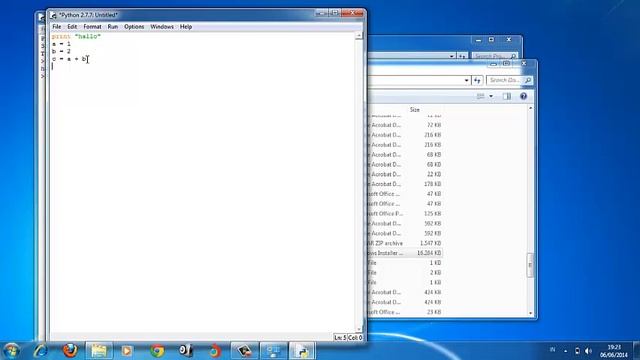Open the clock showing 06/06/2014

613,351
